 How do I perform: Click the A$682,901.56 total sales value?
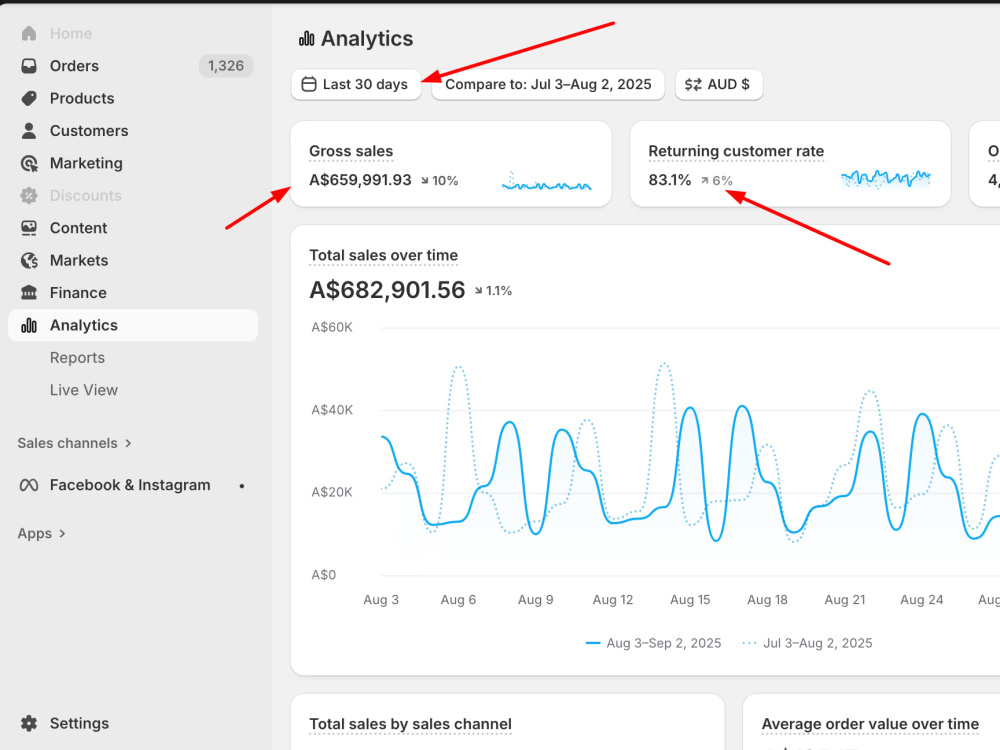coord(387,290)
